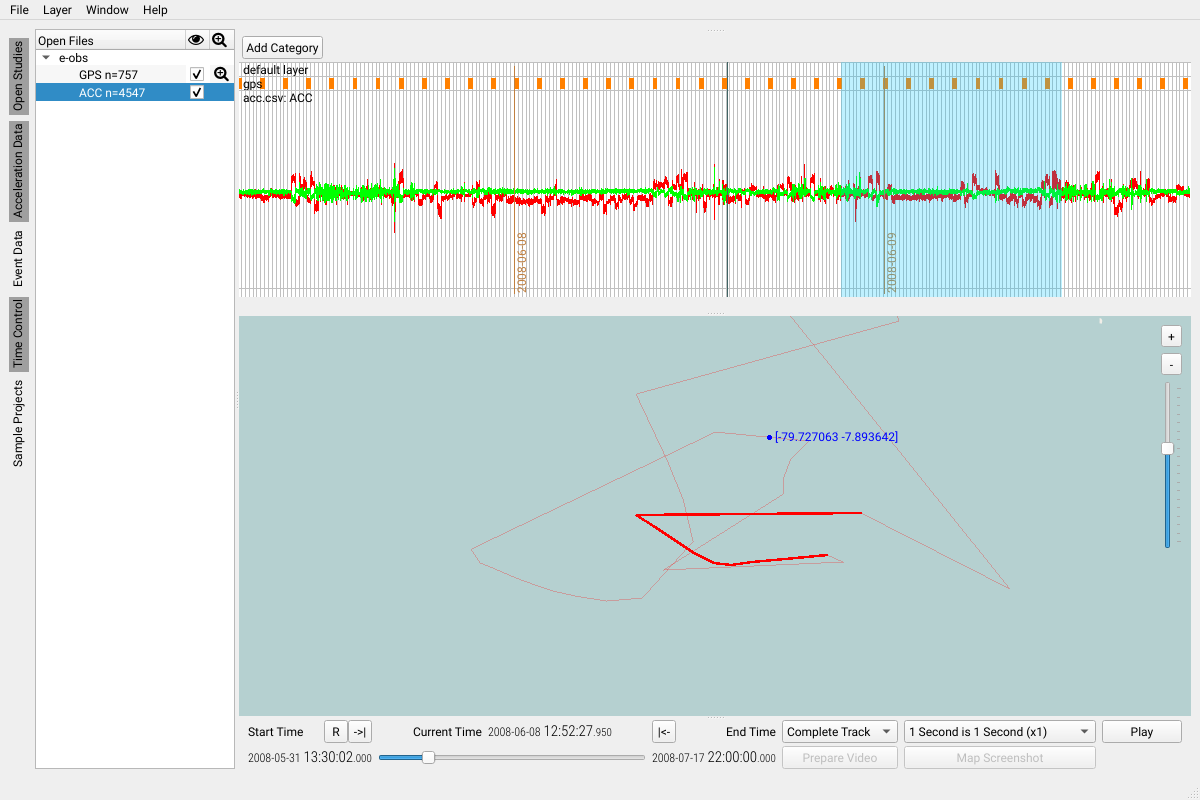Viewport: 1200px width, 800px height.
Task: Toggle the eye visibility icon in Open Files
Action: [196, 40]
